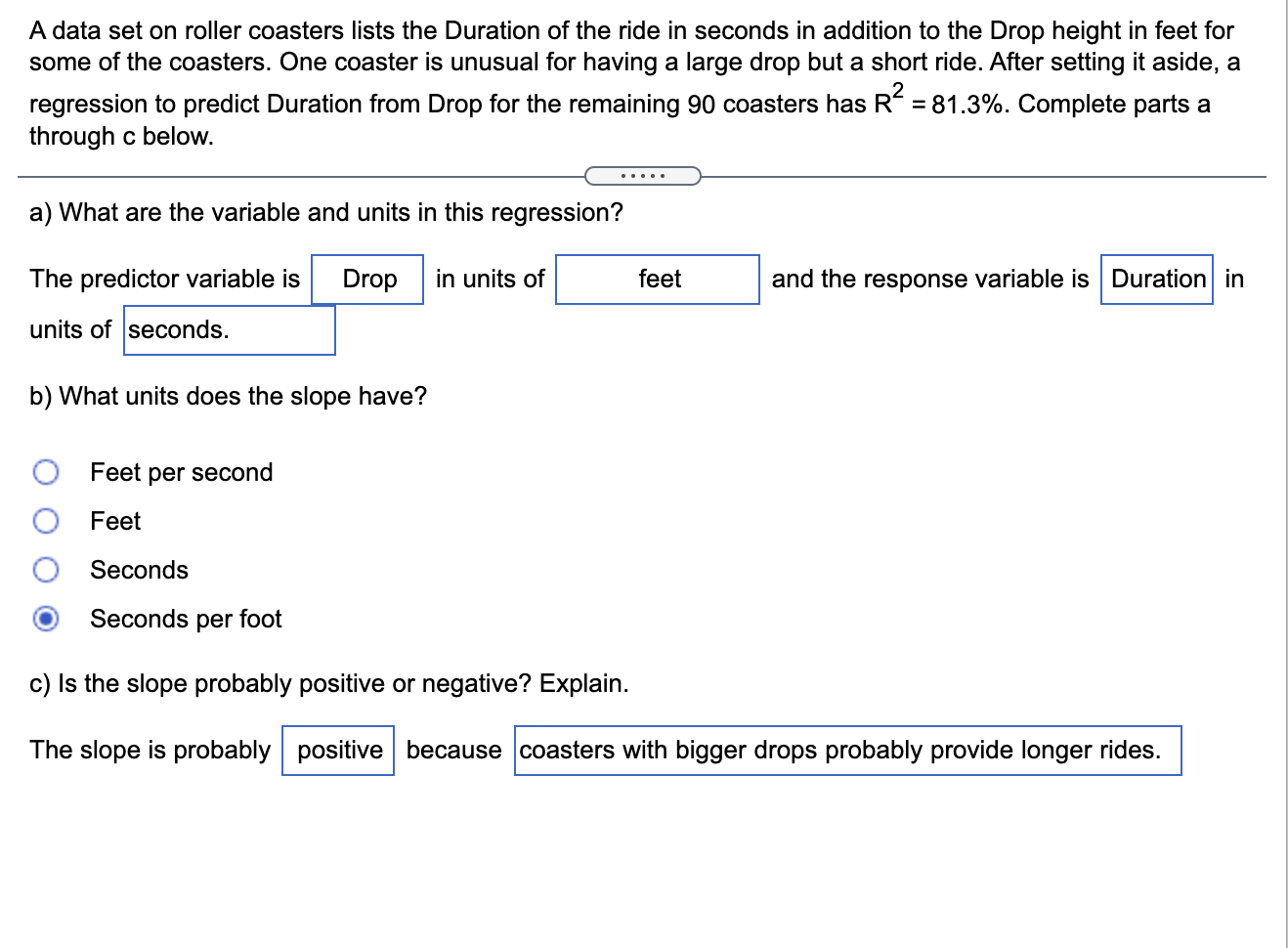Click "The predictor variable is" label
Image resolution: width=1288 pixels, height=948 pixels.
[x=164, y=280]
